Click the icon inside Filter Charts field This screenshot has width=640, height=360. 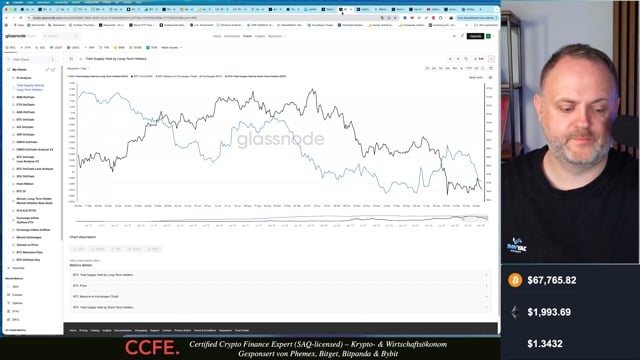coord(53,60)
